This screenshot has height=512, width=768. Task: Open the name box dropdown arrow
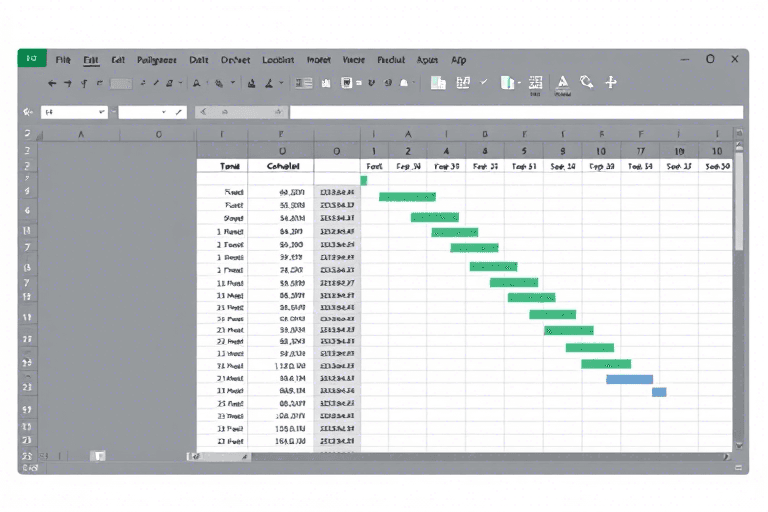pyautogui.click(x=101, y=113)
